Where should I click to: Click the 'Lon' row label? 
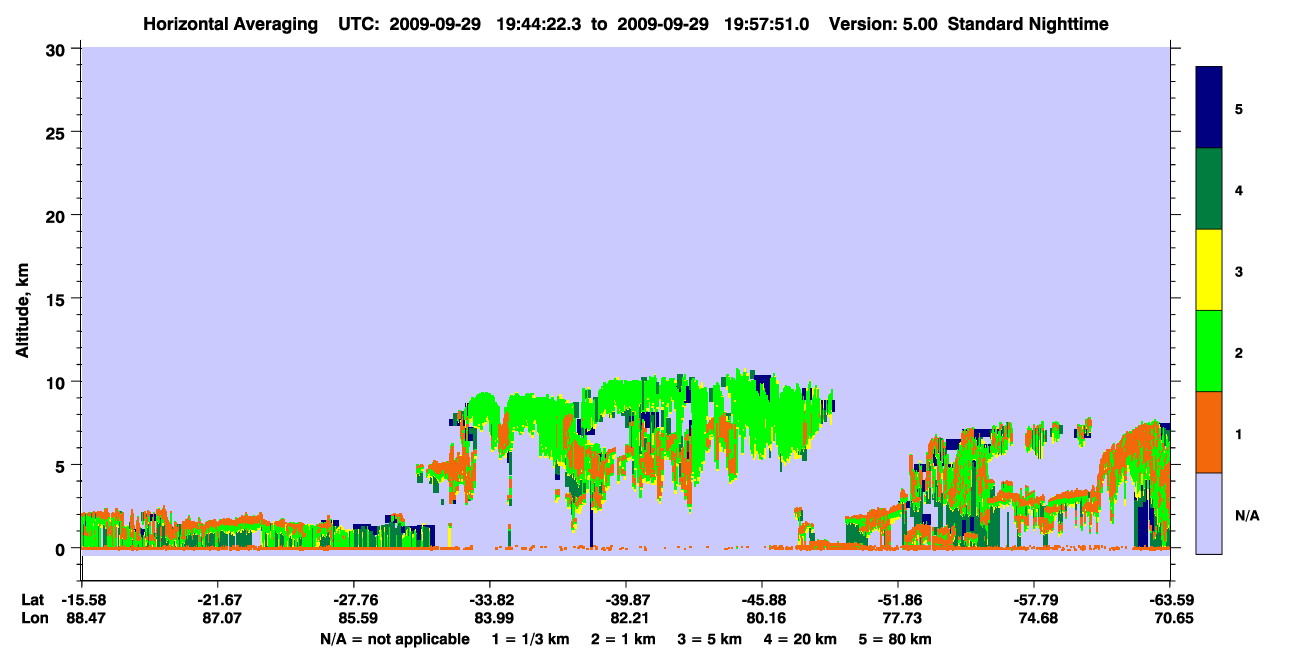33,619
